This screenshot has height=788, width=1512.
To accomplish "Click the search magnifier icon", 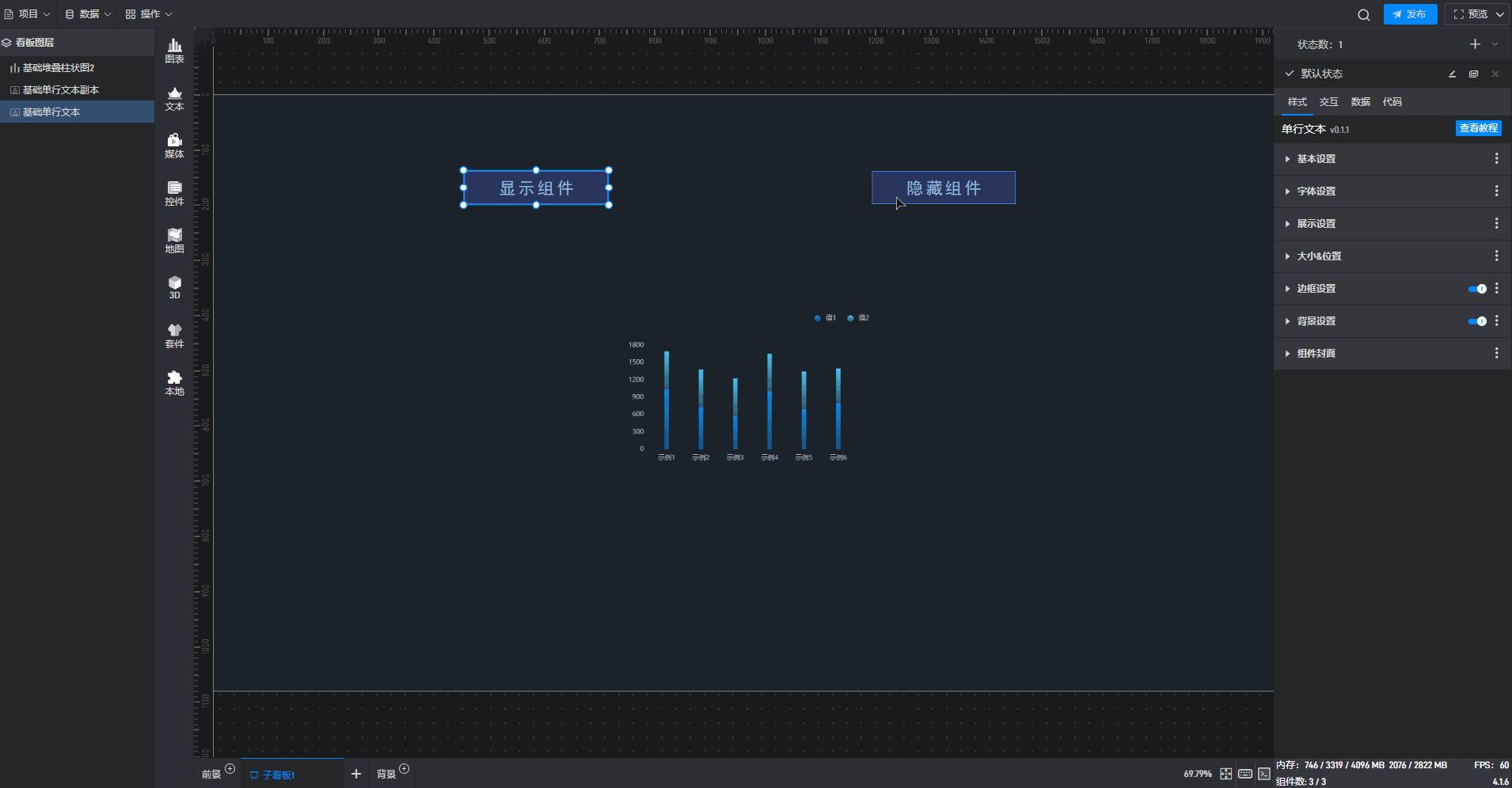I will click(1363, 14).
